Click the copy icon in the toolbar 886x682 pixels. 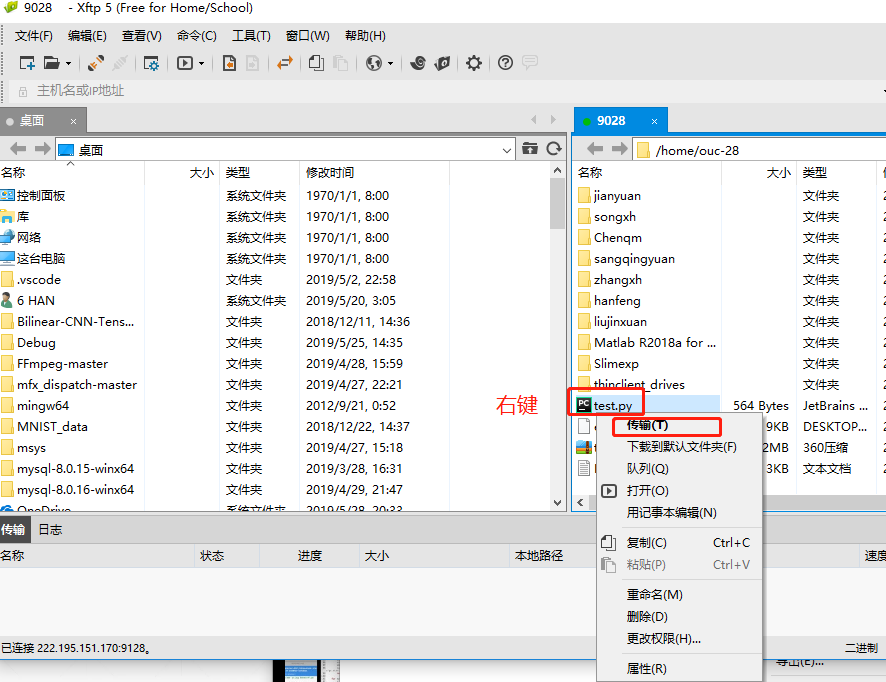click(317, 63)
